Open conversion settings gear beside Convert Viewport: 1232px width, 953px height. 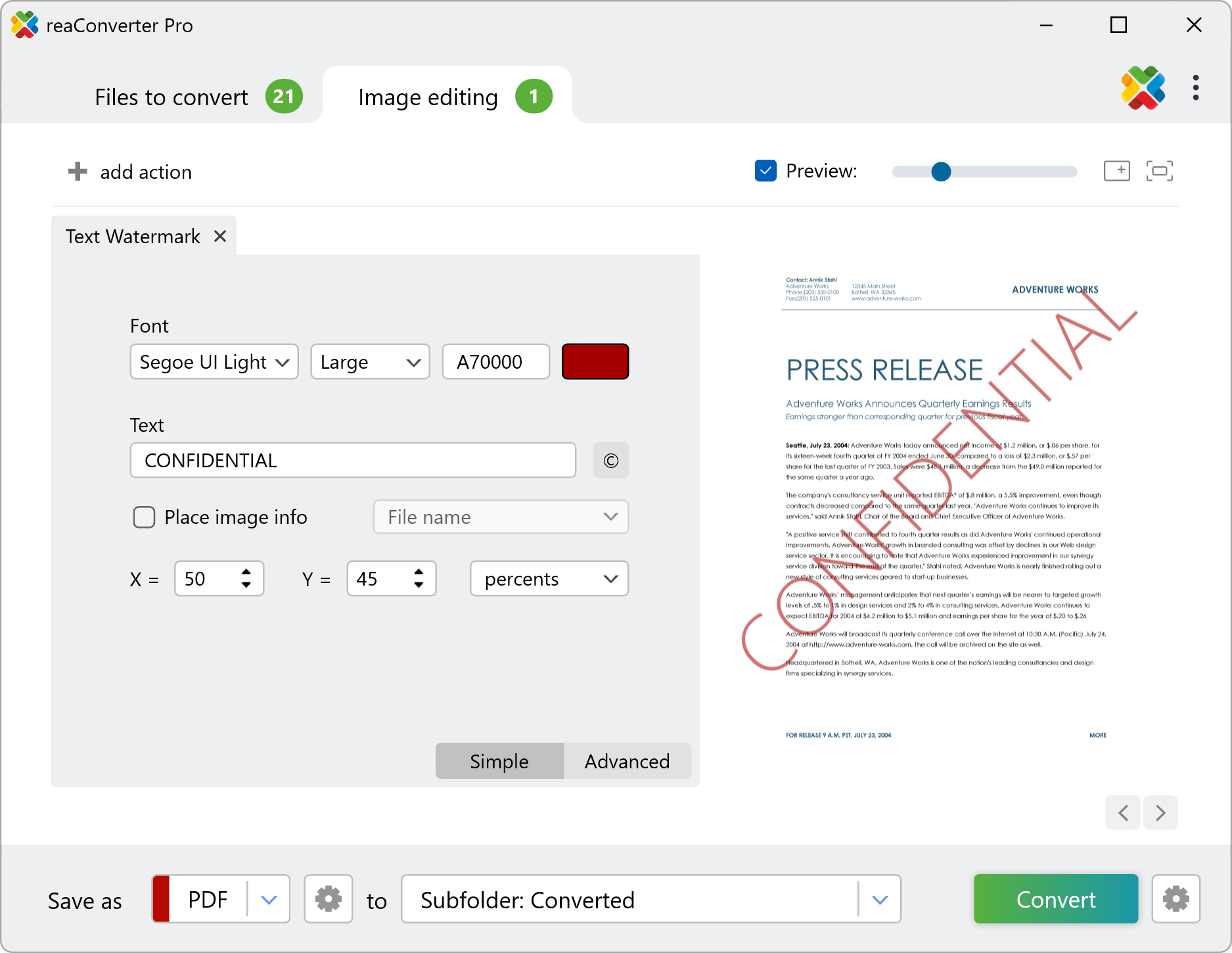[x=1175, y=898]
